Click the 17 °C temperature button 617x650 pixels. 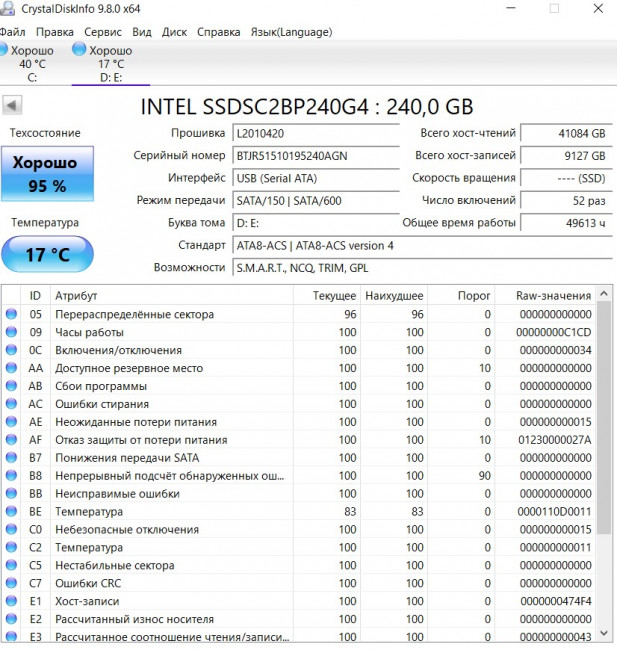tap(47, 254)
